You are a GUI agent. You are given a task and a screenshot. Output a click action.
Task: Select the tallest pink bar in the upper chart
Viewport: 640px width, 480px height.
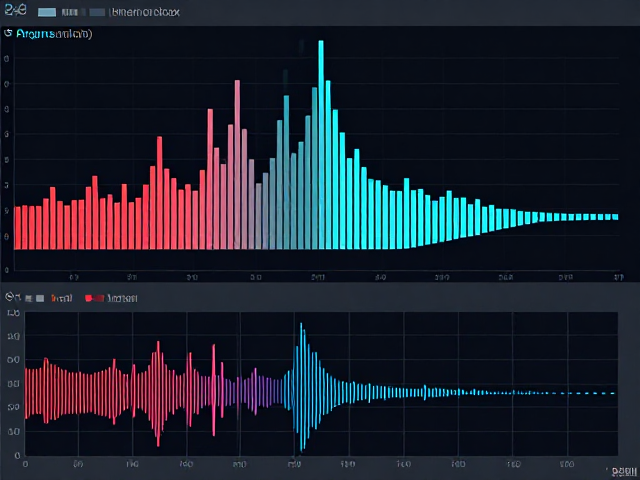[237, 164]
